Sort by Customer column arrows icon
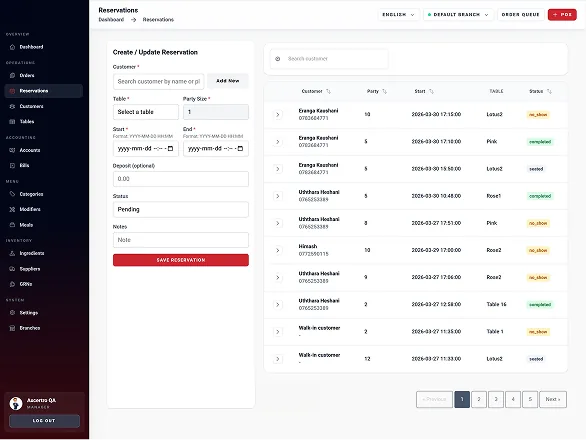Screen dimensions: 586x440 [x=328, y=91]
